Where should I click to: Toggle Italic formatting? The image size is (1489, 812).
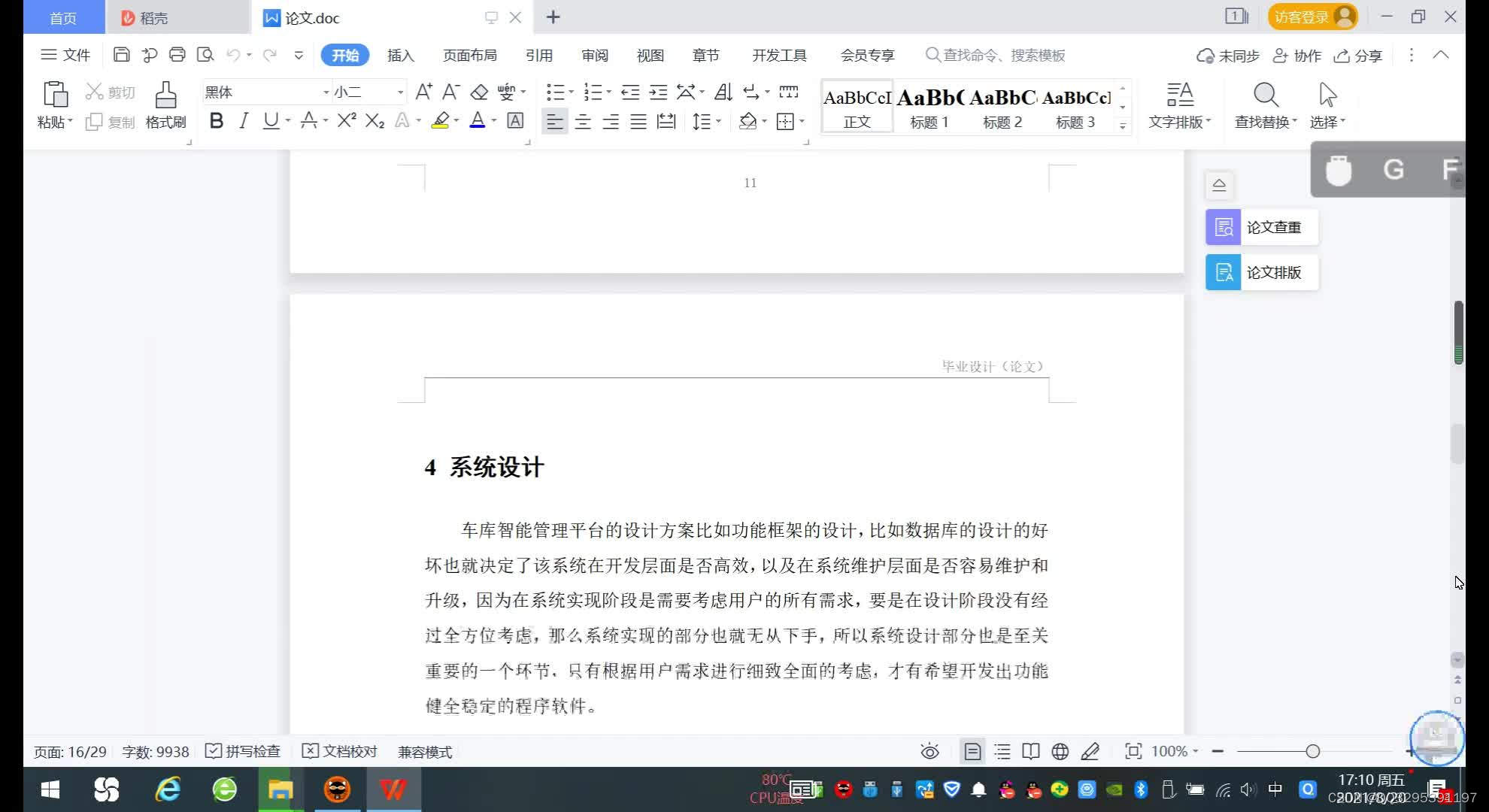tap(243, 120)
